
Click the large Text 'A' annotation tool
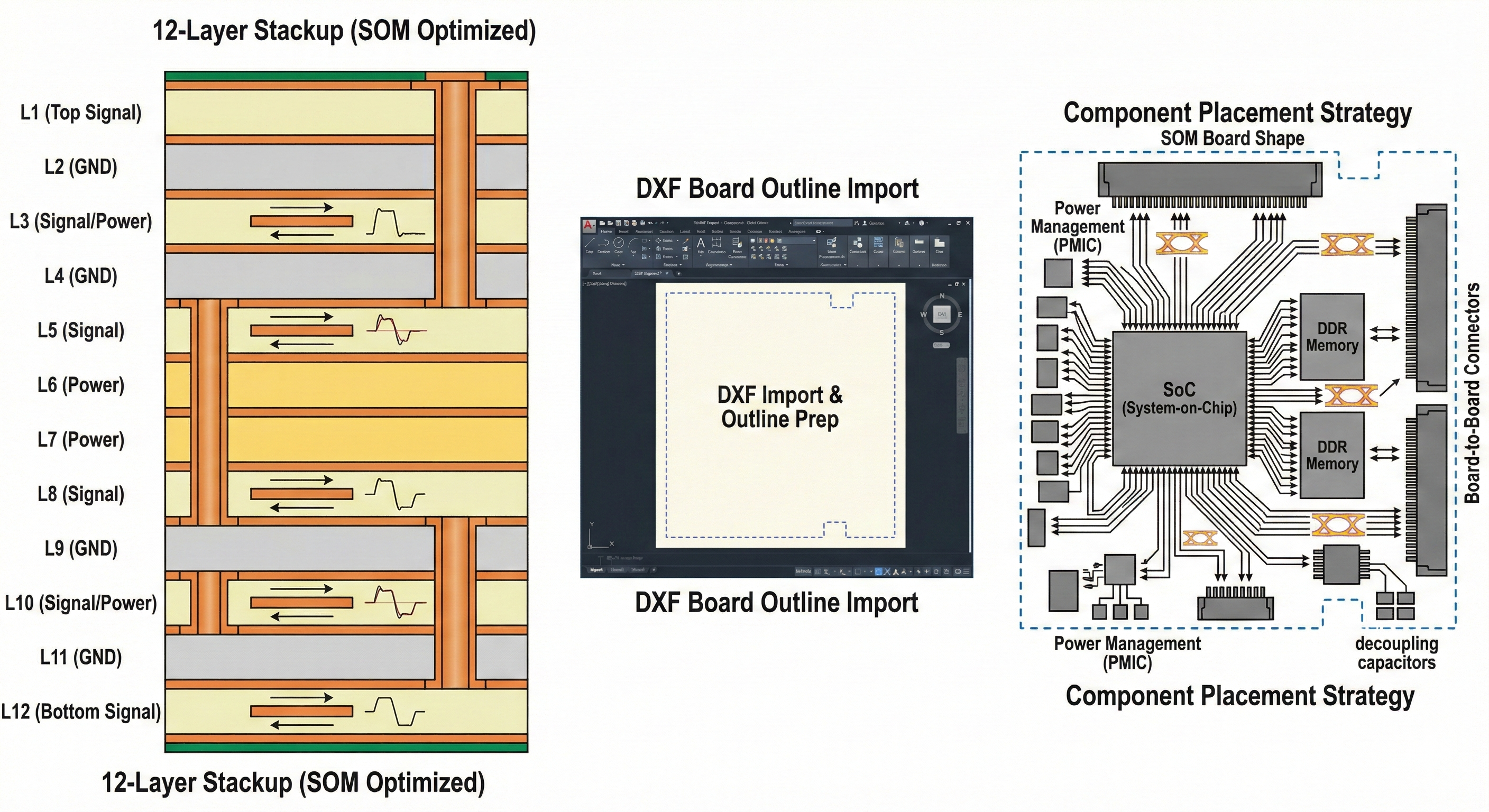coord(701,243)
